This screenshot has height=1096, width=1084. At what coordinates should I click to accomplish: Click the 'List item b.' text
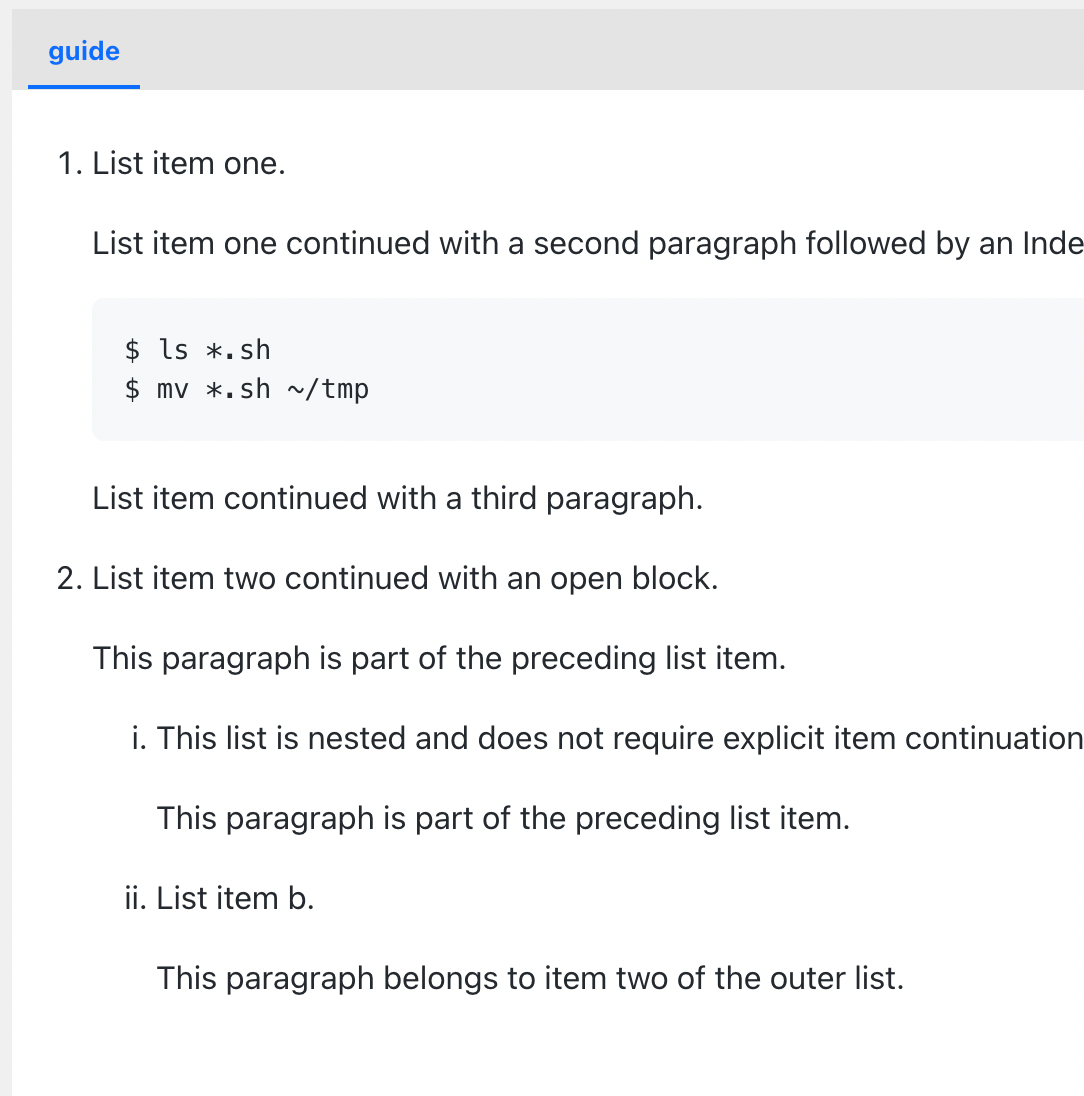coord(236,898)
